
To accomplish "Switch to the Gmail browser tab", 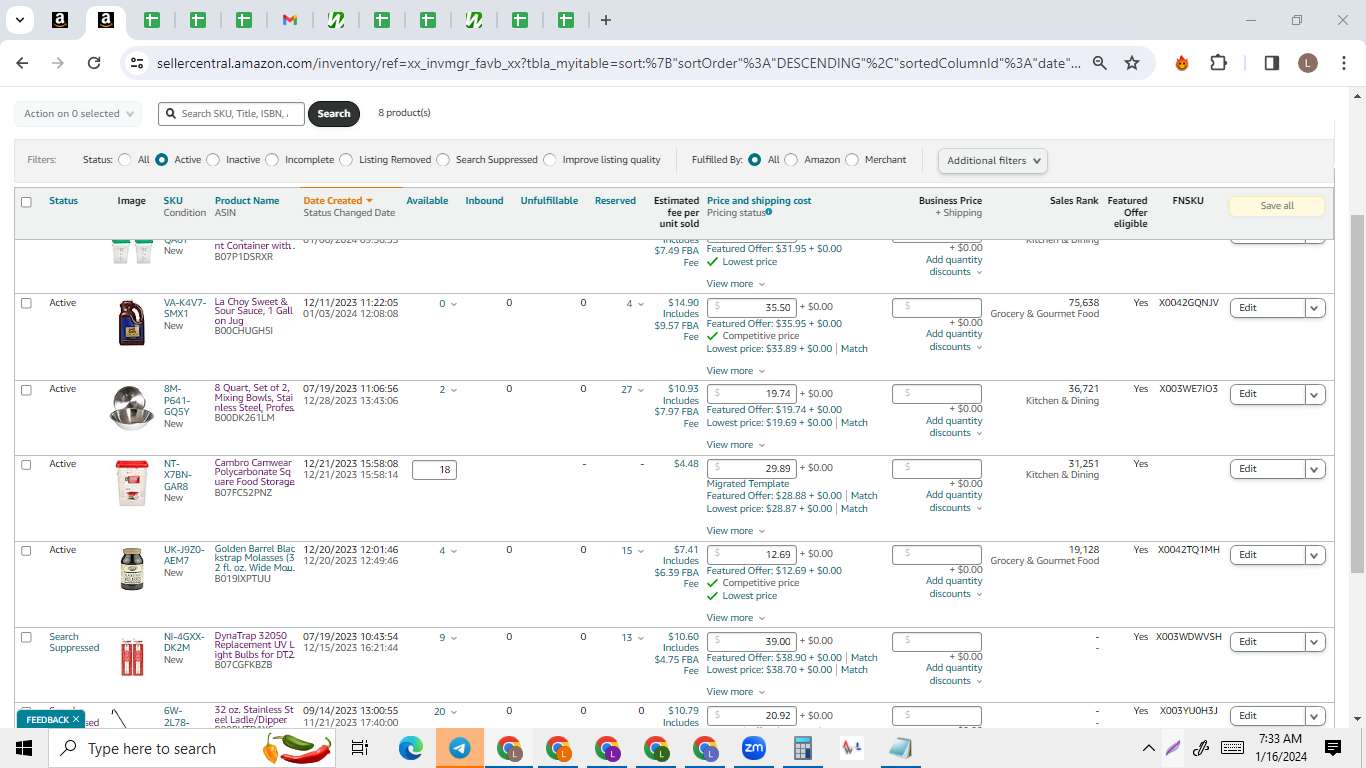I will tap(290, 20).
